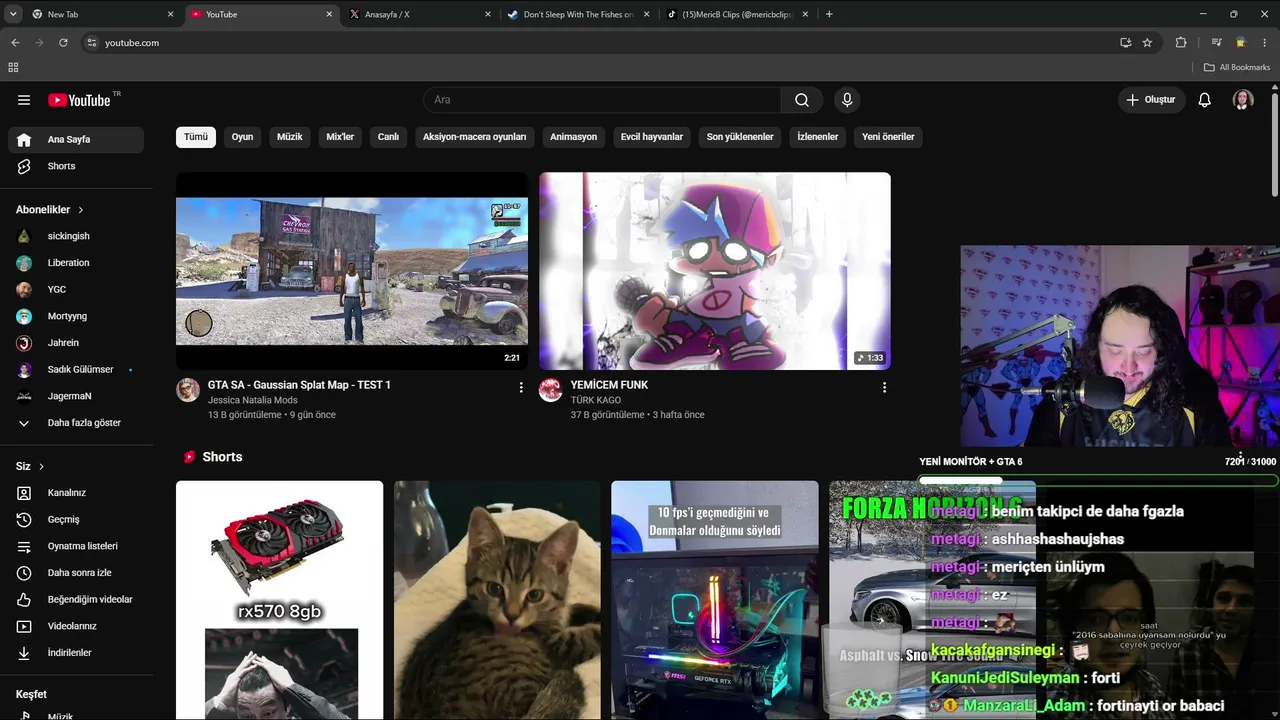This screenshot has height=720, width=1280.
Task: Open İndirilenler downloads in sidebar
Action: click(x=75, y=653)
